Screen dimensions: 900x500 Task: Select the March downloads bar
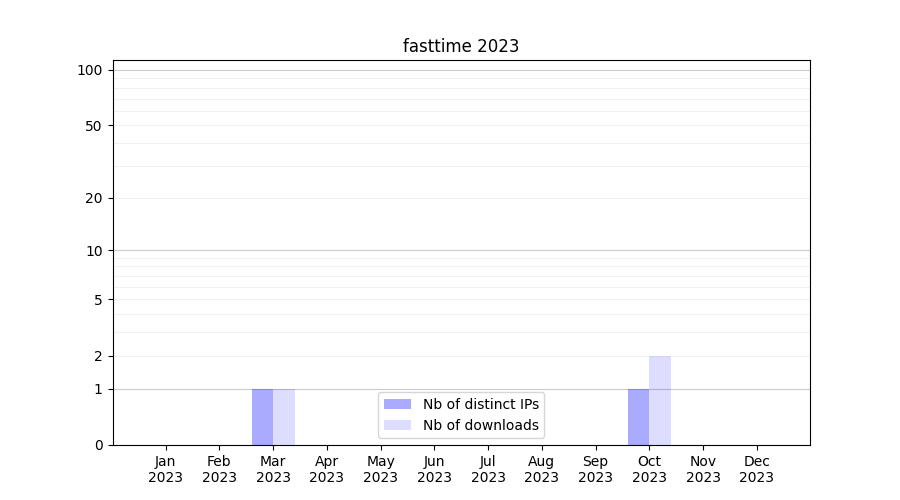click(x=284, y=417)
